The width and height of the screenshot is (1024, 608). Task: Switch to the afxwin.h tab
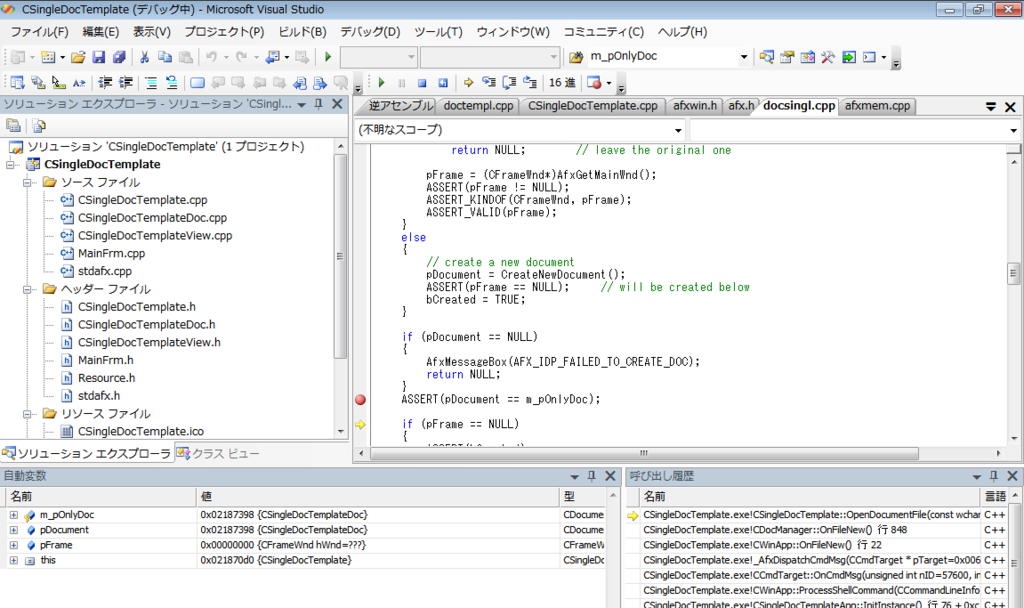pos(695,106)
